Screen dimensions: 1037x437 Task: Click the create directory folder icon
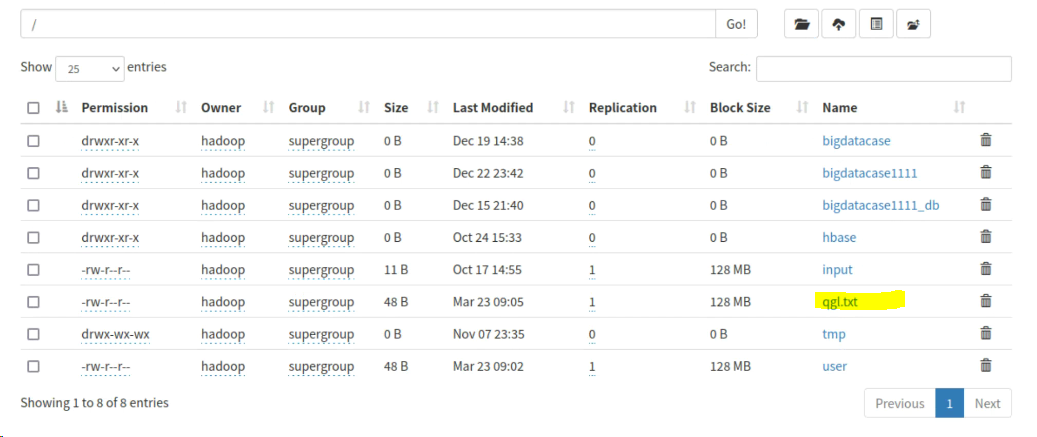[x=802, y=24]
